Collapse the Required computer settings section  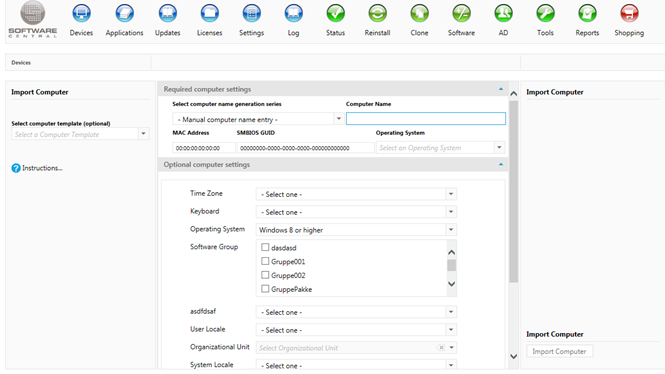(x=501, y=89)
